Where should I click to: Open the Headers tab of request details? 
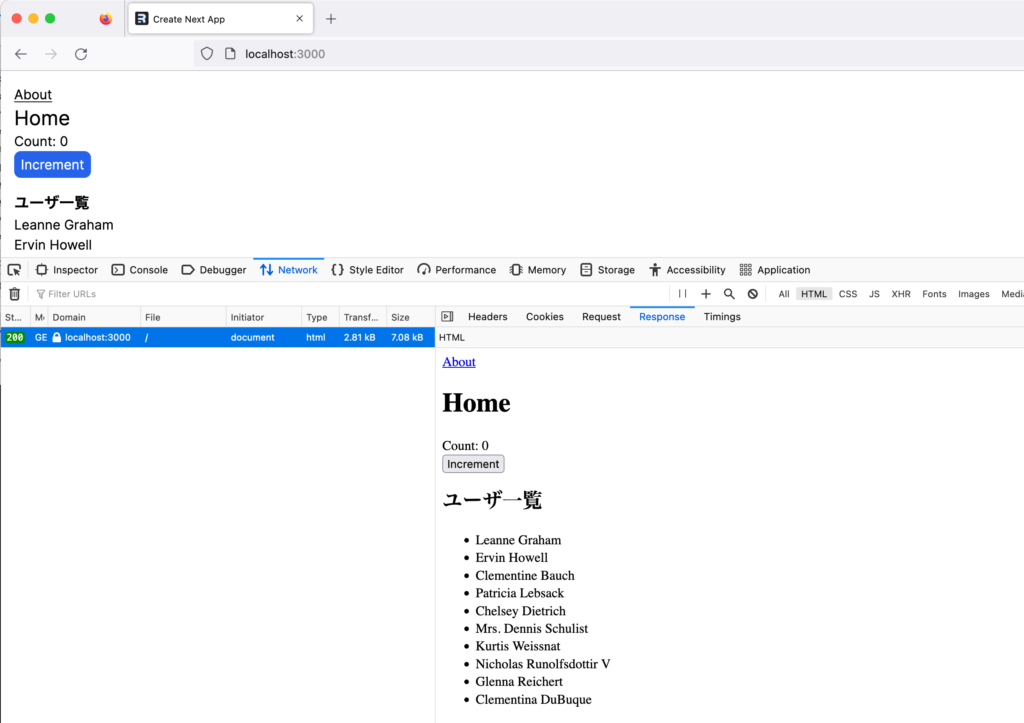[488, 317]
